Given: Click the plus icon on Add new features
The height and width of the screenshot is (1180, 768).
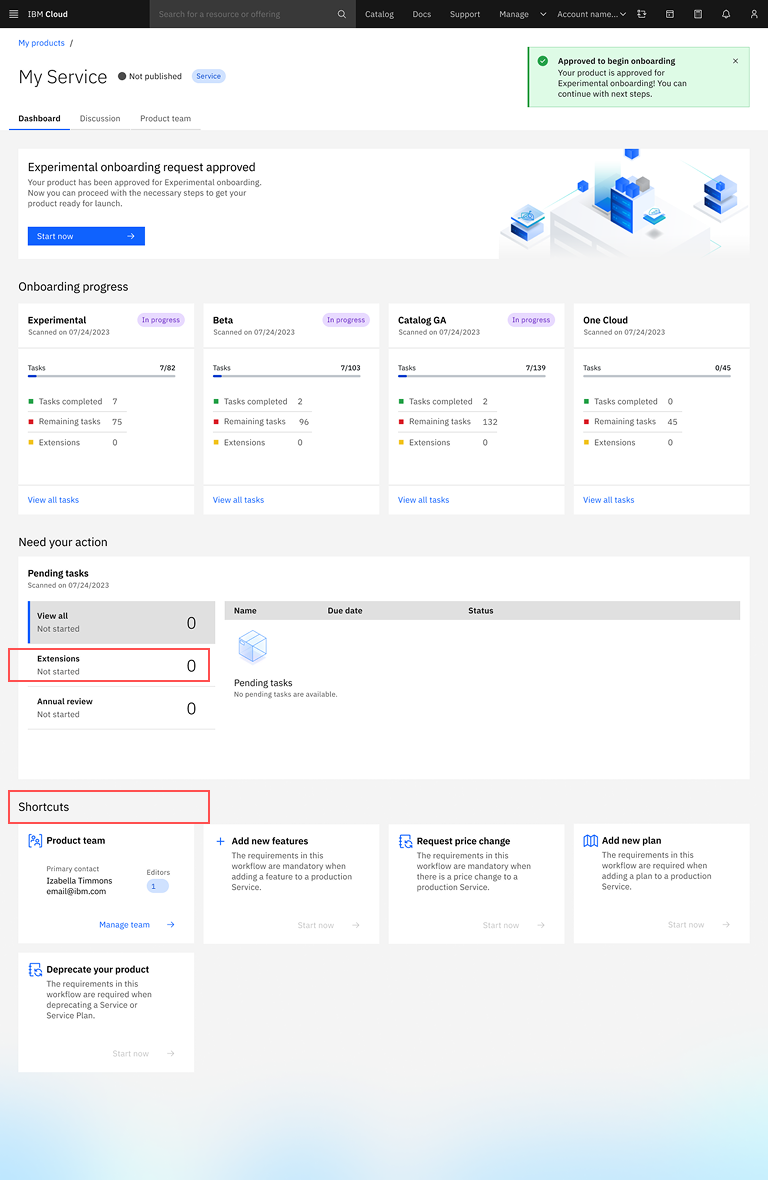Looking at the screenshot, I should coord(220,841).
